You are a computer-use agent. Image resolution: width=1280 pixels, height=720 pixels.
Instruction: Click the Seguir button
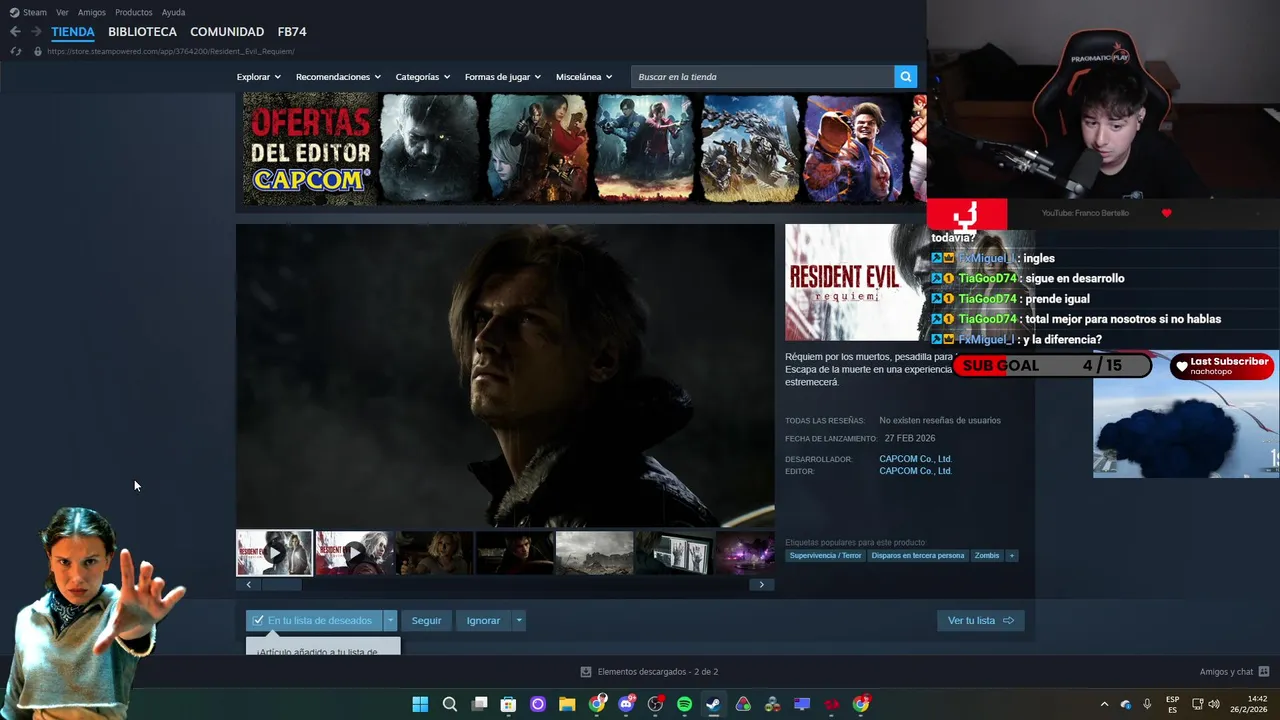coord(426,620)
